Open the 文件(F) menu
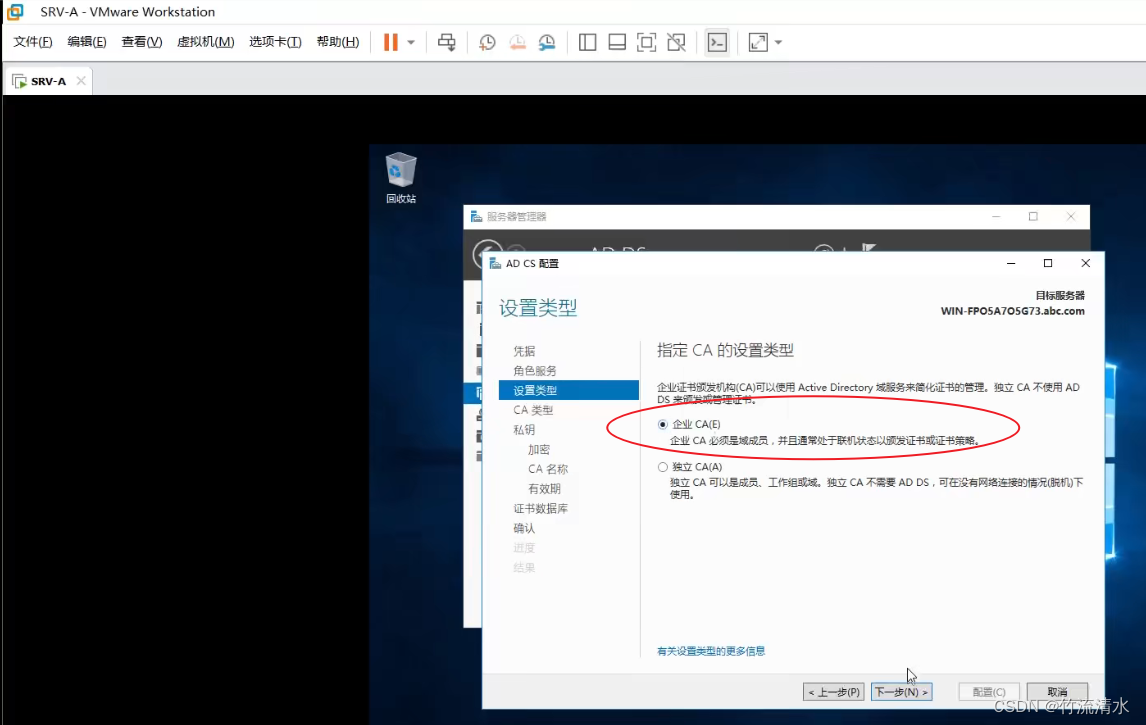Viewport: 1146px width, 725px height. point(33,42)
